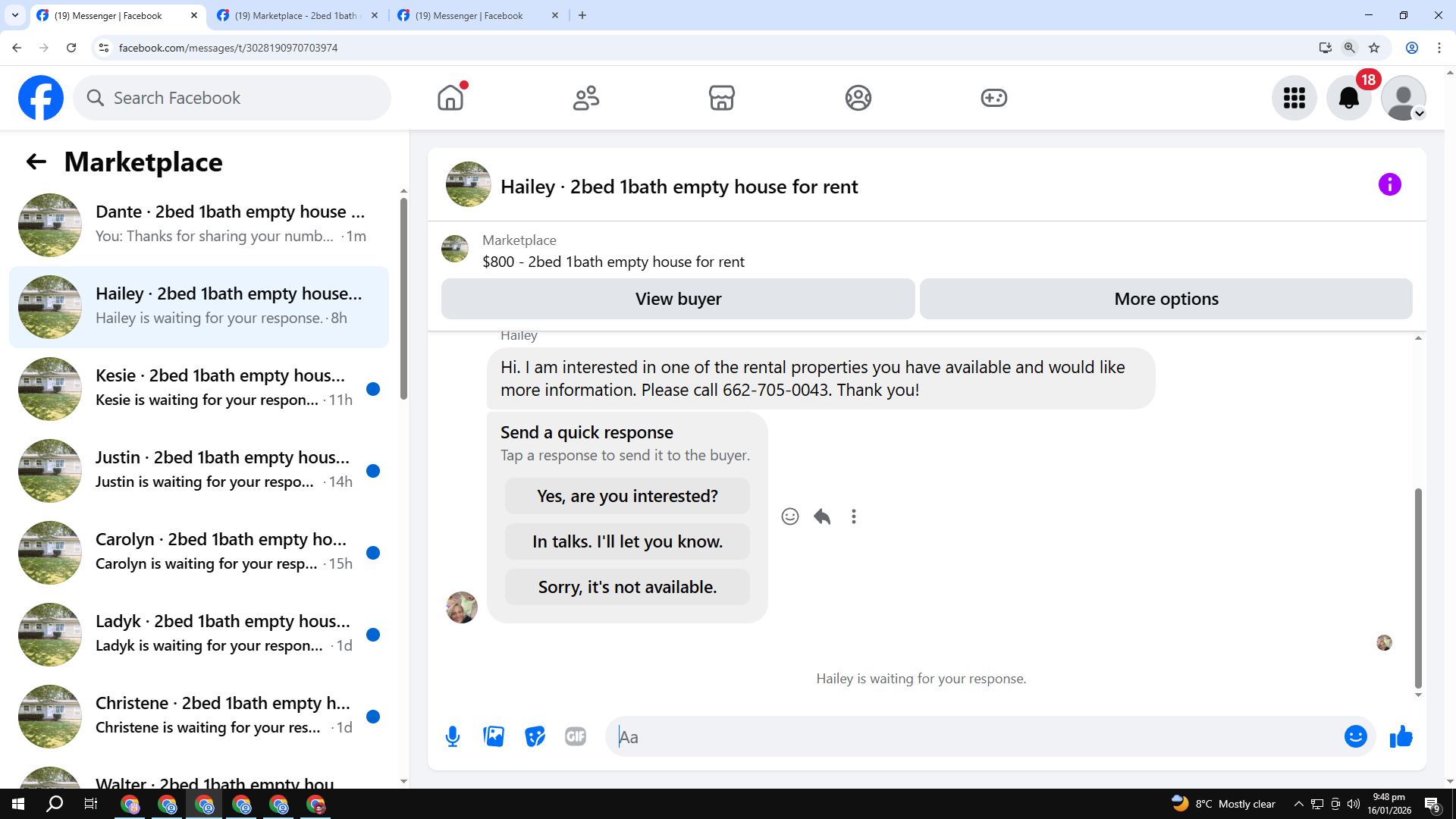The width and height of the screenshot is (1456, 819).
Task: Click the conversation list scrollbar
Action: (403, 299)
